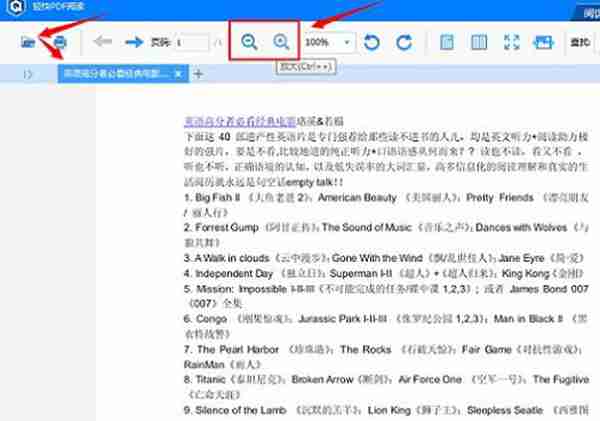The height and width of the screenshot is (421, 600).
Task: Click the text 'Independent Day'
Action: (234, 274)
